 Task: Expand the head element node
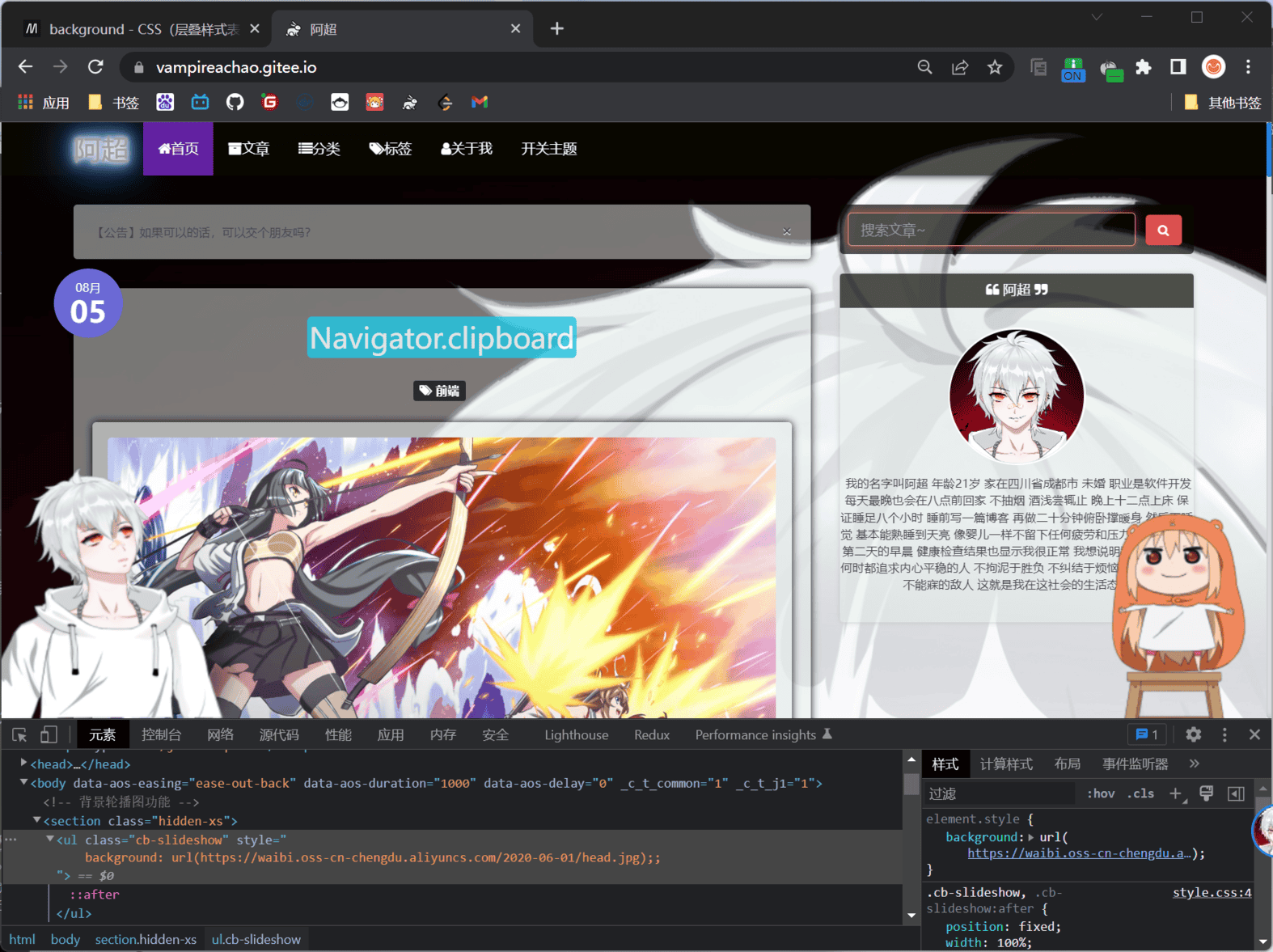tap(23, 764)
